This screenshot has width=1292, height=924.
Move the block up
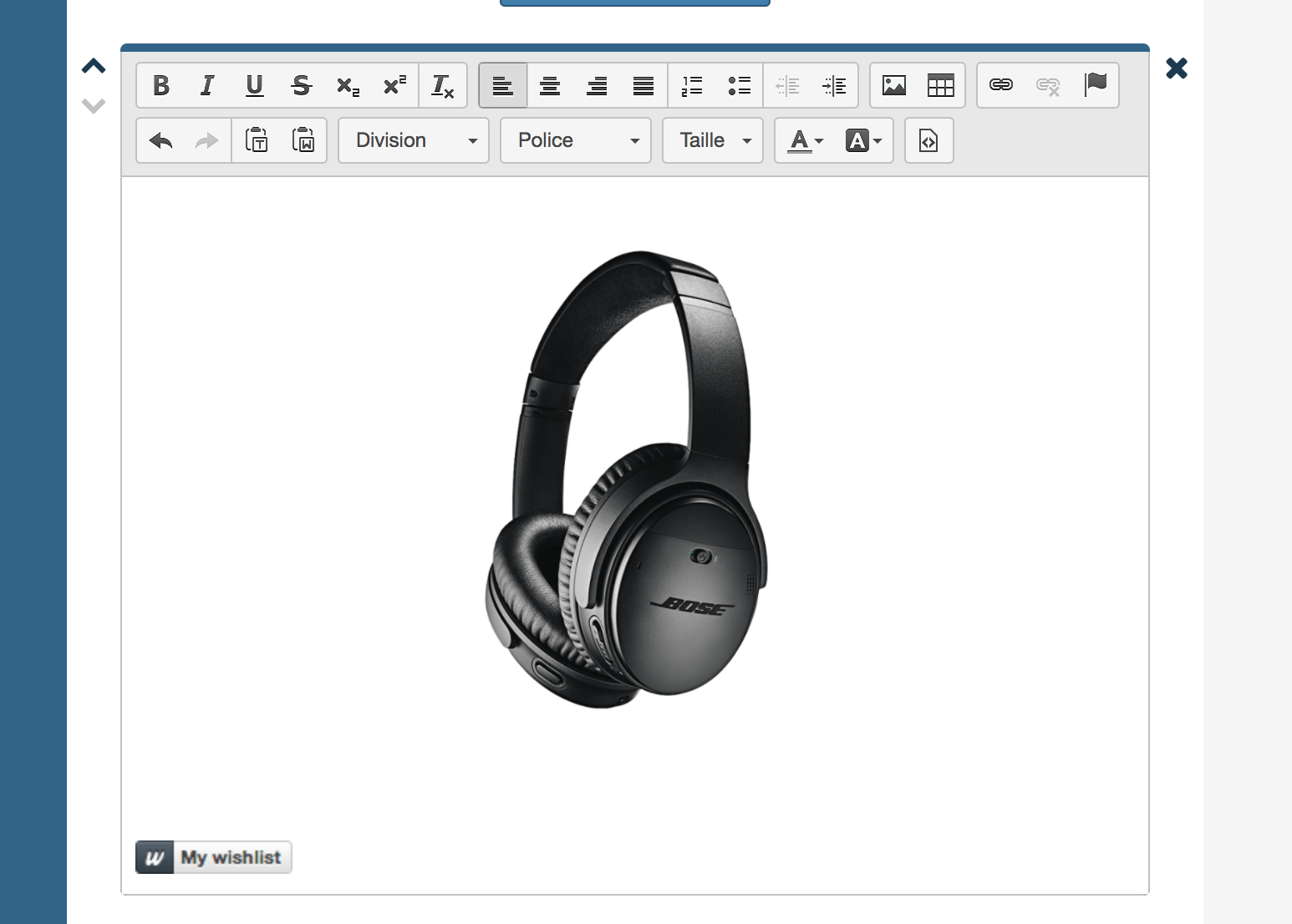pos(94,66)
